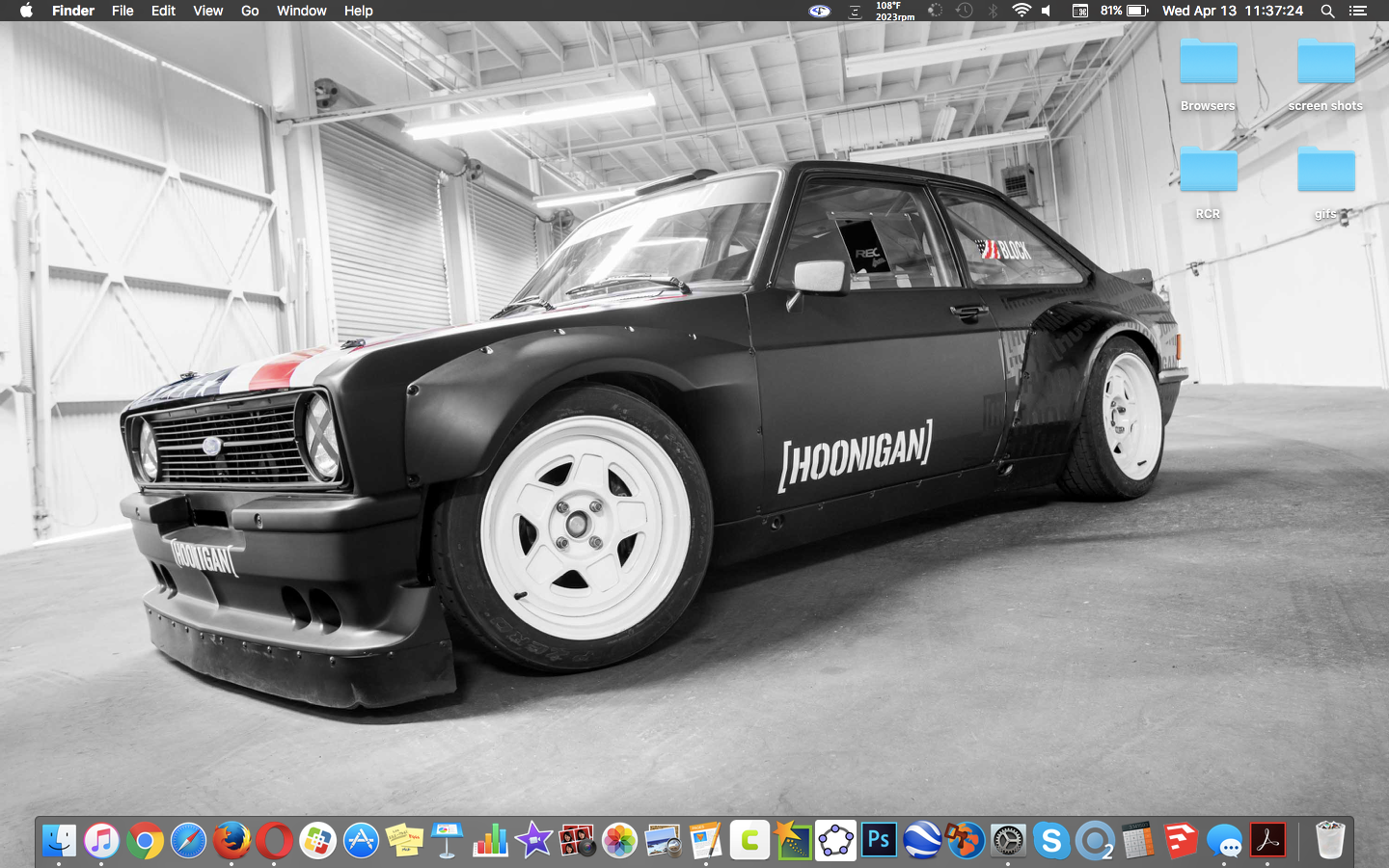The image size is (1389, 868).
Task: Open the Bluetooth status menu
Action: pos(993,11)
